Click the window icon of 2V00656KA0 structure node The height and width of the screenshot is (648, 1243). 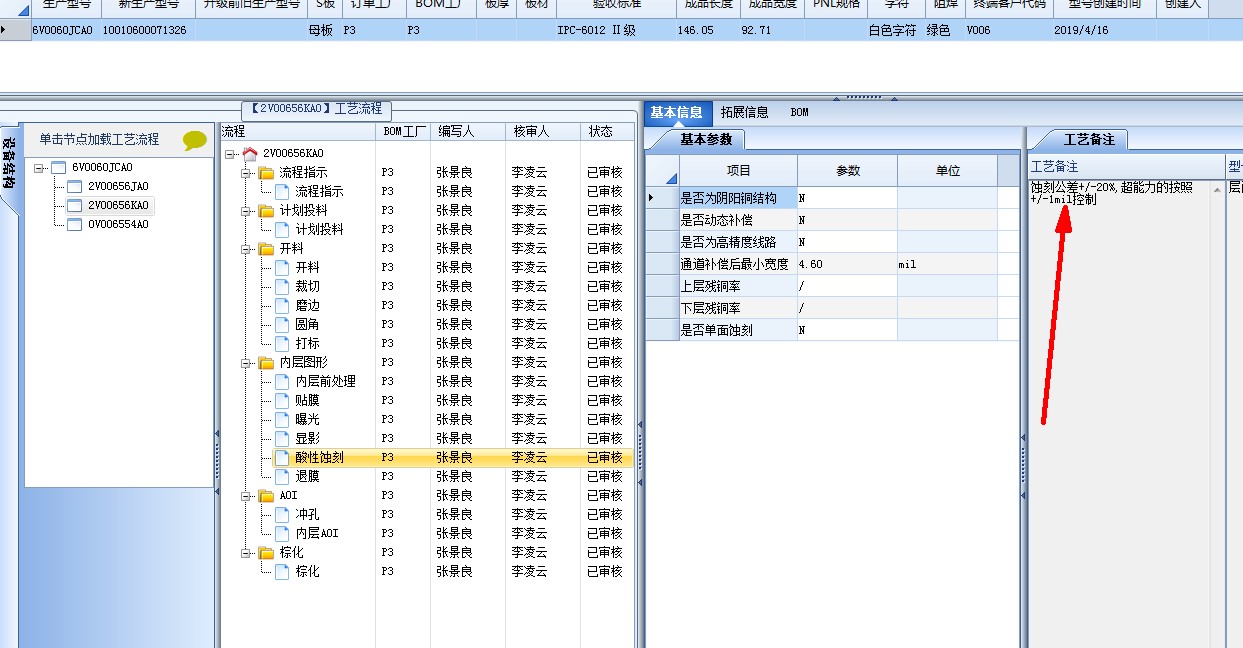click(x=74, y=205)
